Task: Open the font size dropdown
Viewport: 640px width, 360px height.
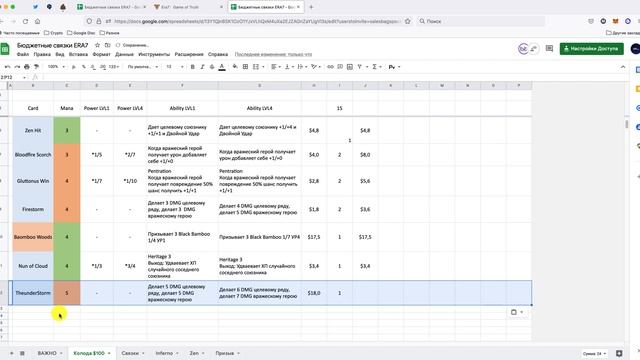Action: 174,67
